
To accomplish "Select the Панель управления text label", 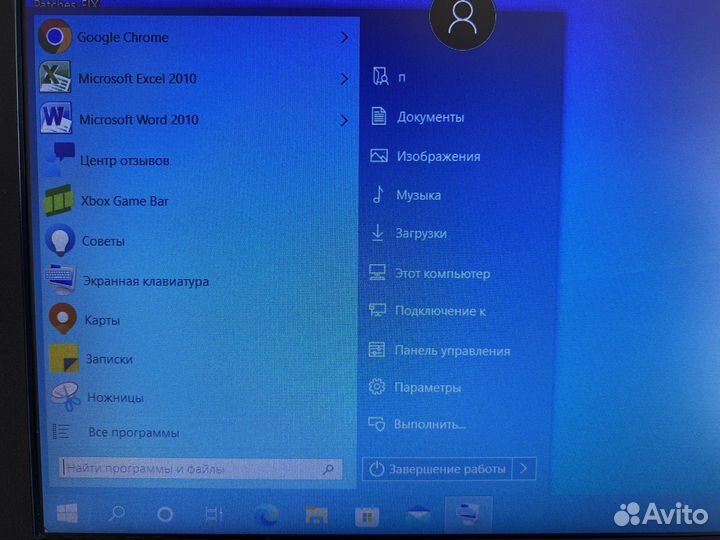I will pyautogui.click(x=452, y=351).
